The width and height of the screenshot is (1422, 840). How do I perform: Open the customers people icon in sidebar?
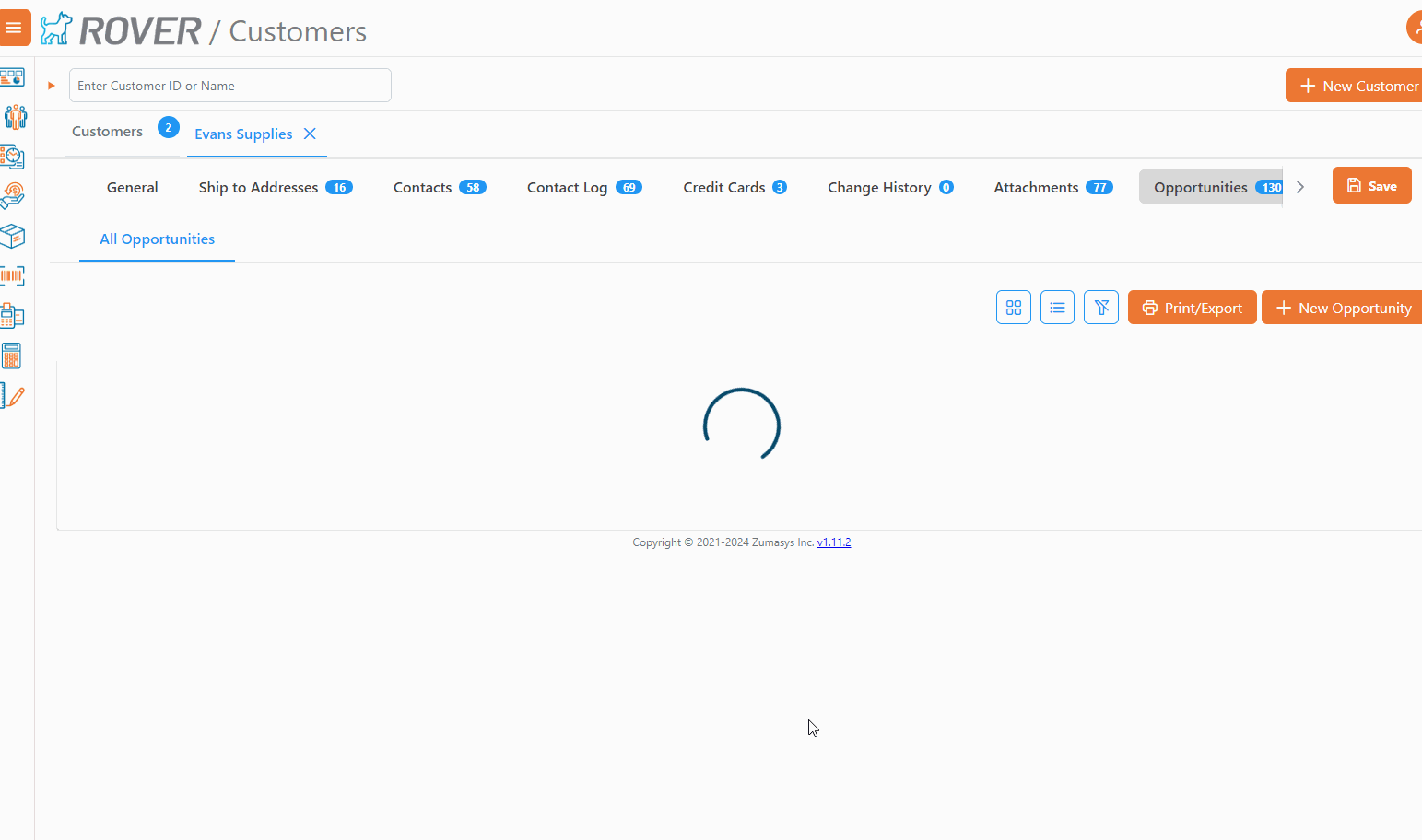[x=15, y=117]
